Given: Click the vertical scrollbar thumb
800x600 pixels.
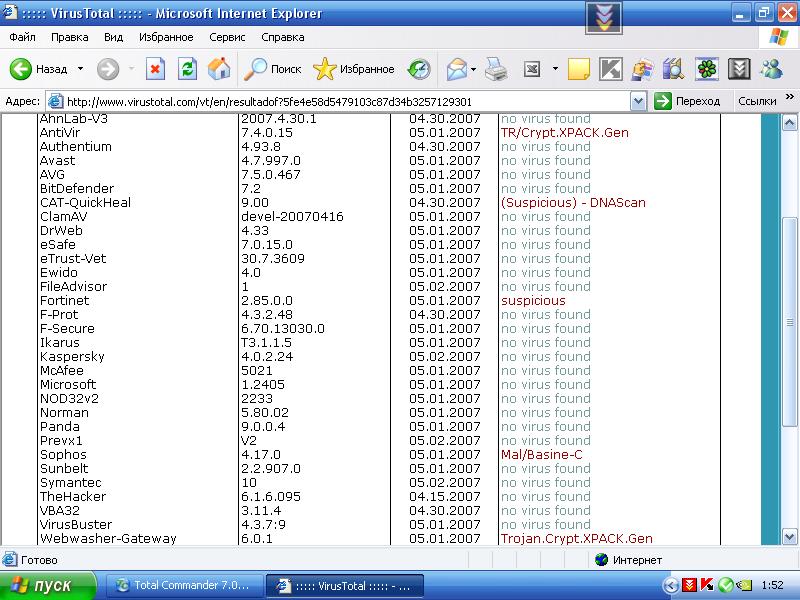Looking at the screenshot, I should pos(789,322).
